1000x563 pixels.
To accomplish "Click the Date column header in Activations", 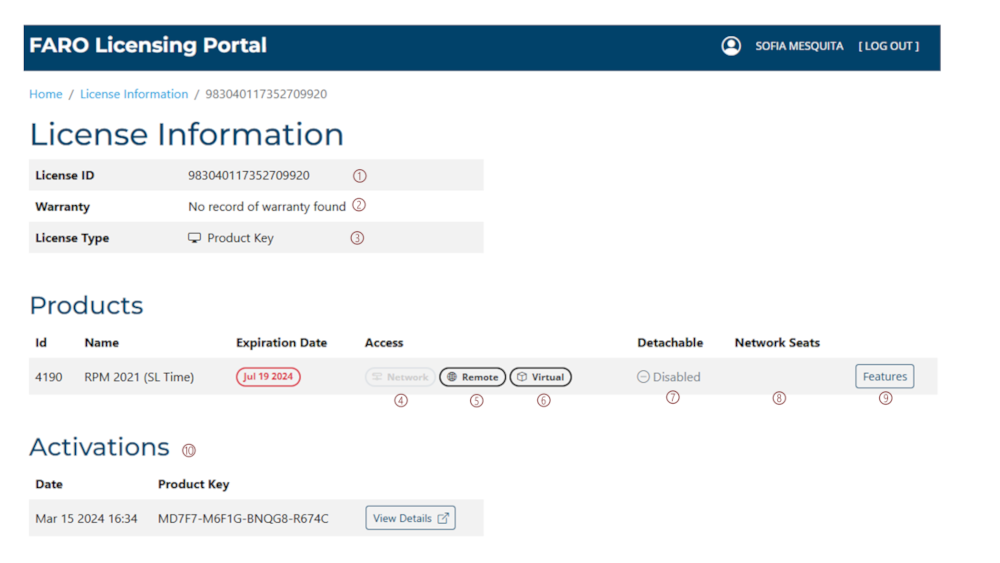I will coord(49,484).
